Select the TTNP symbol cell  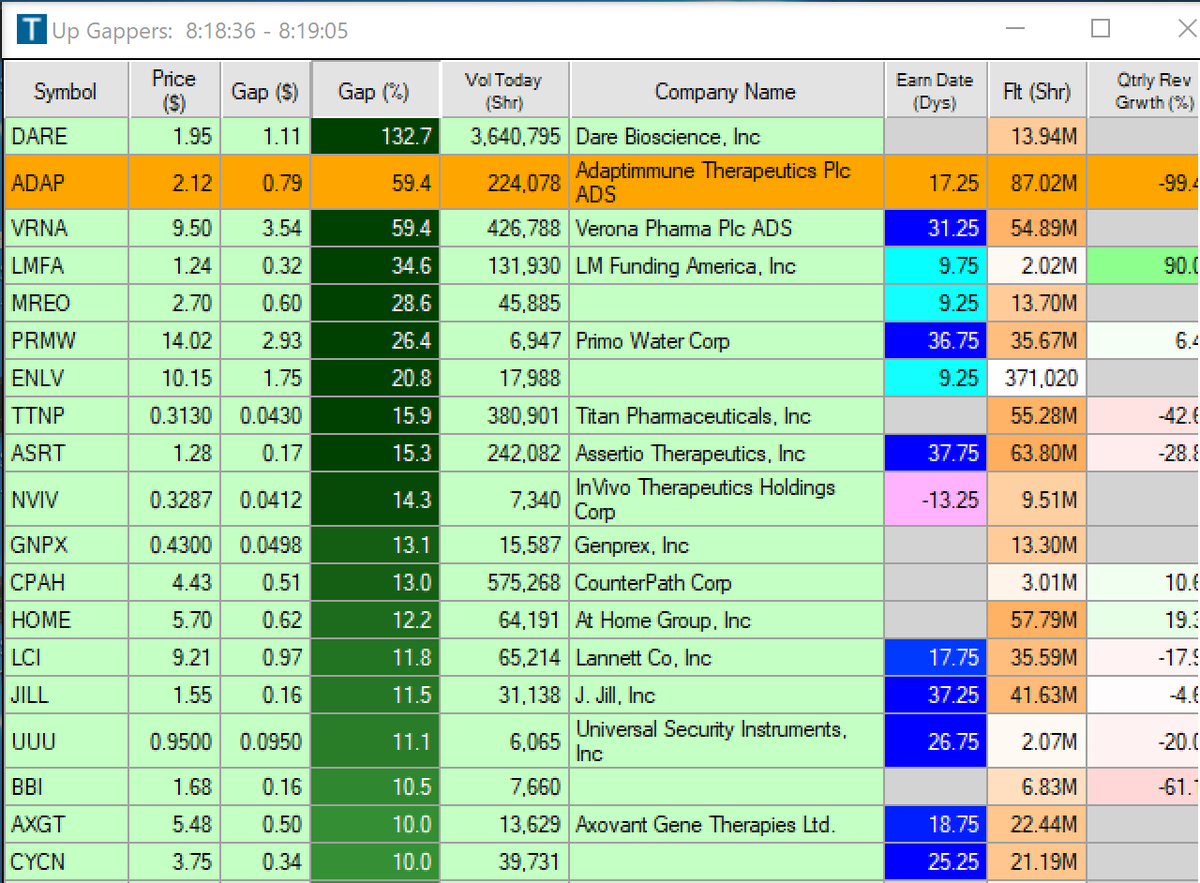click(x=67, y=416)
